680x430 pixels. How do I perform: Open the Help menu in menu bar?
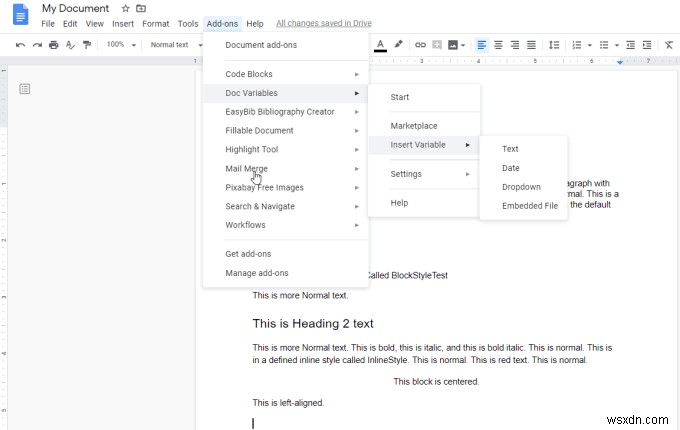coord(255,23)
